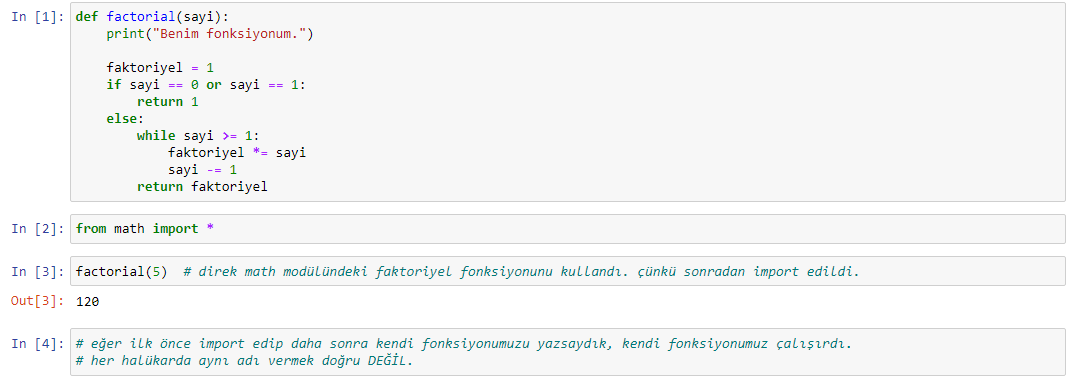The image size is (1072, 382).
Task: Select the 'from math import *' cell
Action: tap(567, 229)
